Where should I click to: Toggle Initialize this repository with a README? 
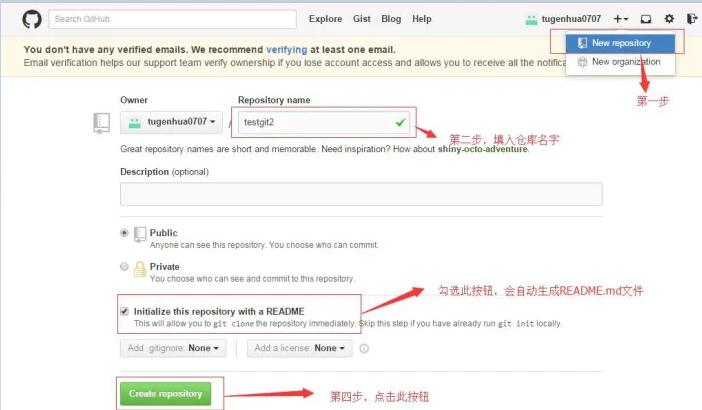pos(124,311)
